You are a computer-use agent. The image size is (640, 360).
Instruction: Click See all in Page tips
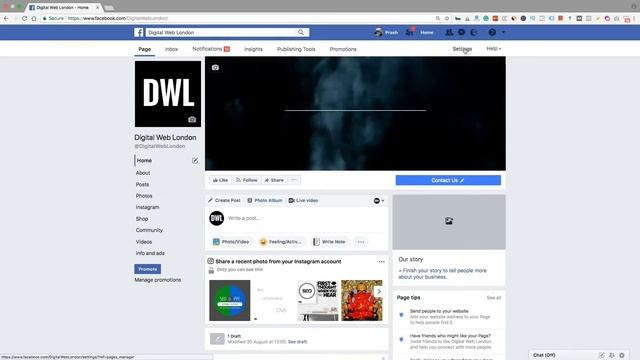[494, 298]
